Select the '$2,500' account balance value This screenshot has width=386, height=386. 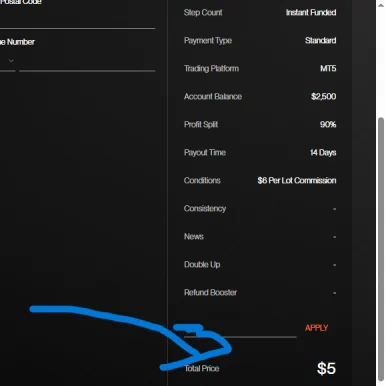click(323, 97)
